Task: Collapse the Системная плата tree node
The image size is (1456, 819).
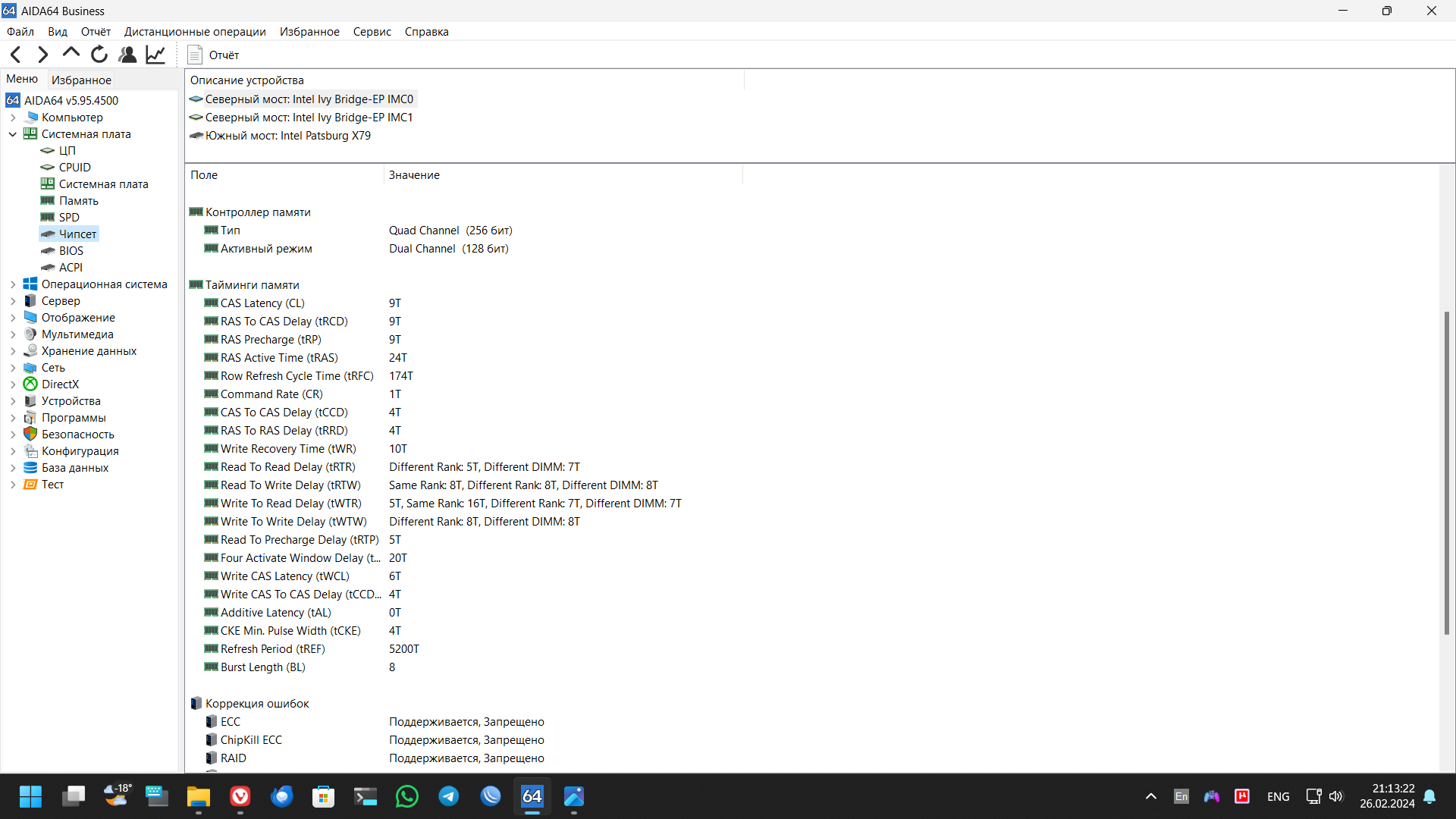Action: [13, 134]
